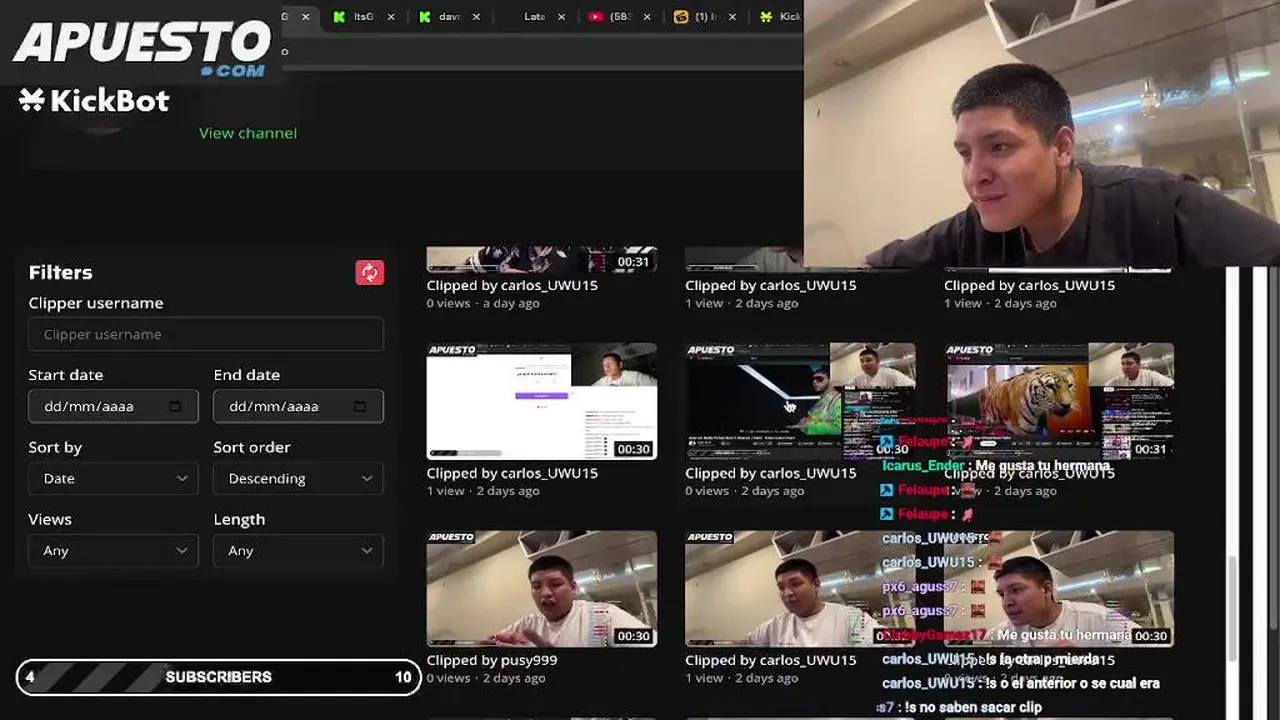Open the partial top thumbnail showing 00:31

[541, 259]
